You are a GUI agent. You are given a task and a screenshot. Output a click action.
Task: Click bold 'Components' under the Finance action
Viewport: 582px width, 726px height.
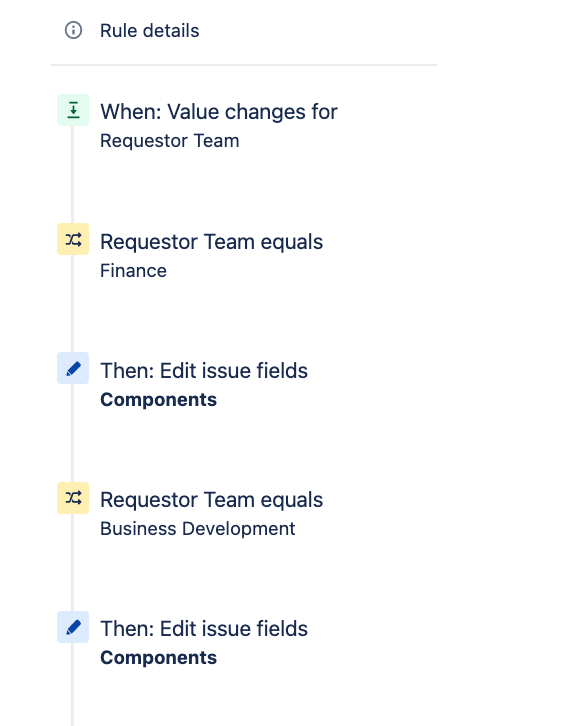tap(158, 400)
